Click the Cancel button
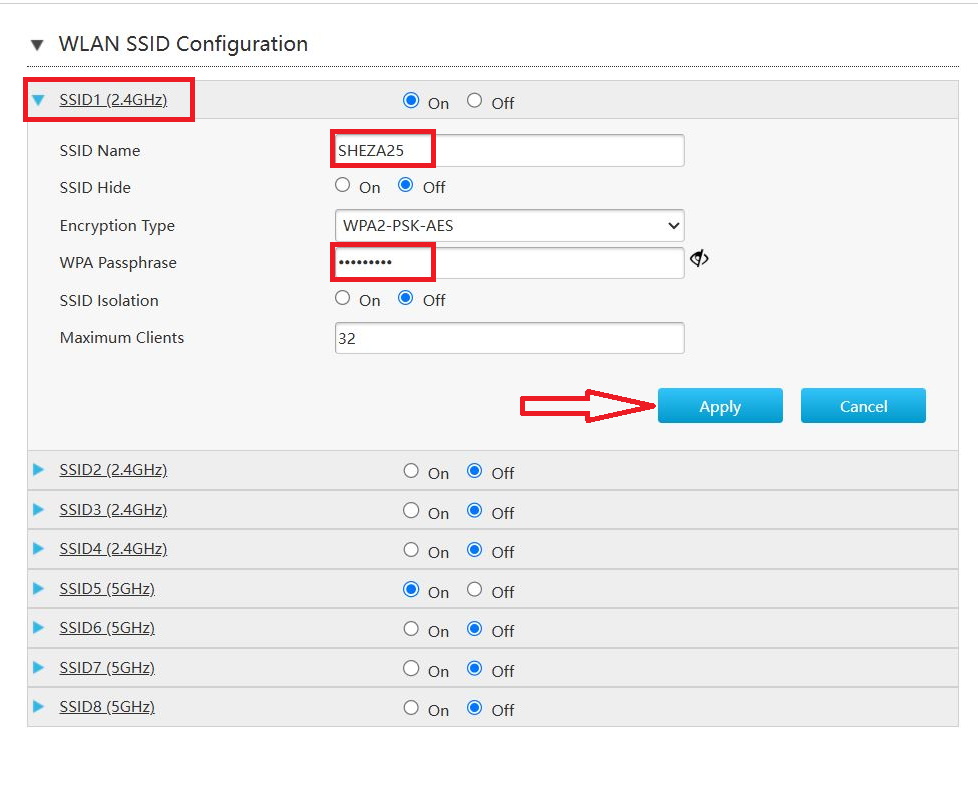Image resolution: width=978 pixels, height=807 pixels. click(863, 406)
